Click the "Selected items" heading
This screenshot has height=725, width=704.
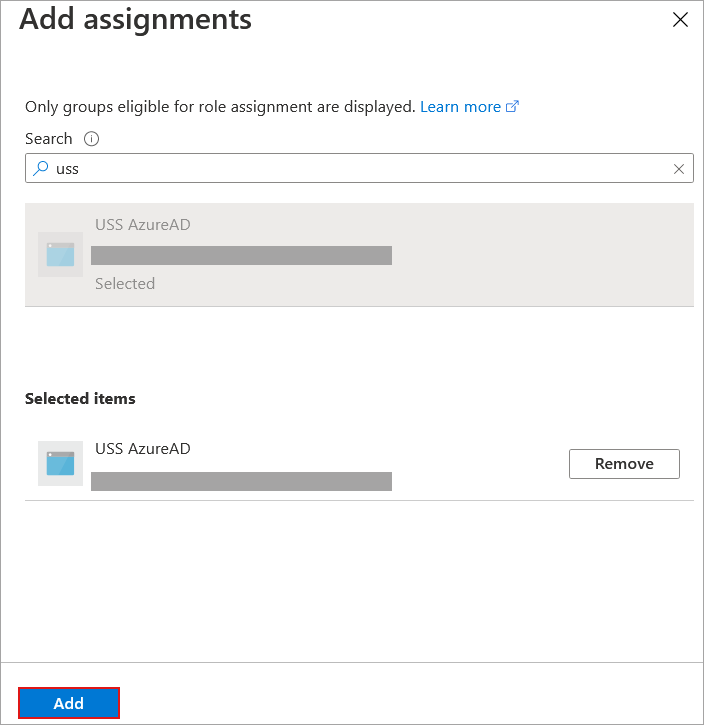click(80, 398)
